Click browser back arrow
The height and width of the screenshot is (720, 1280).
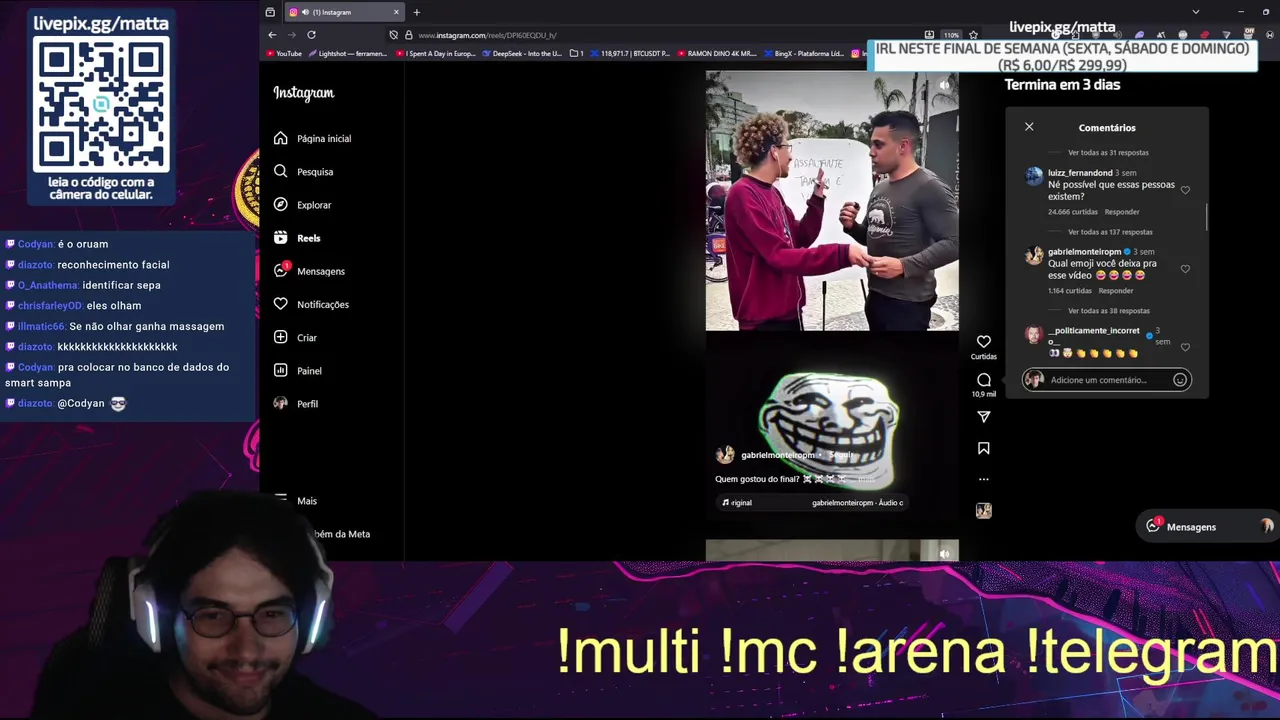272,35
